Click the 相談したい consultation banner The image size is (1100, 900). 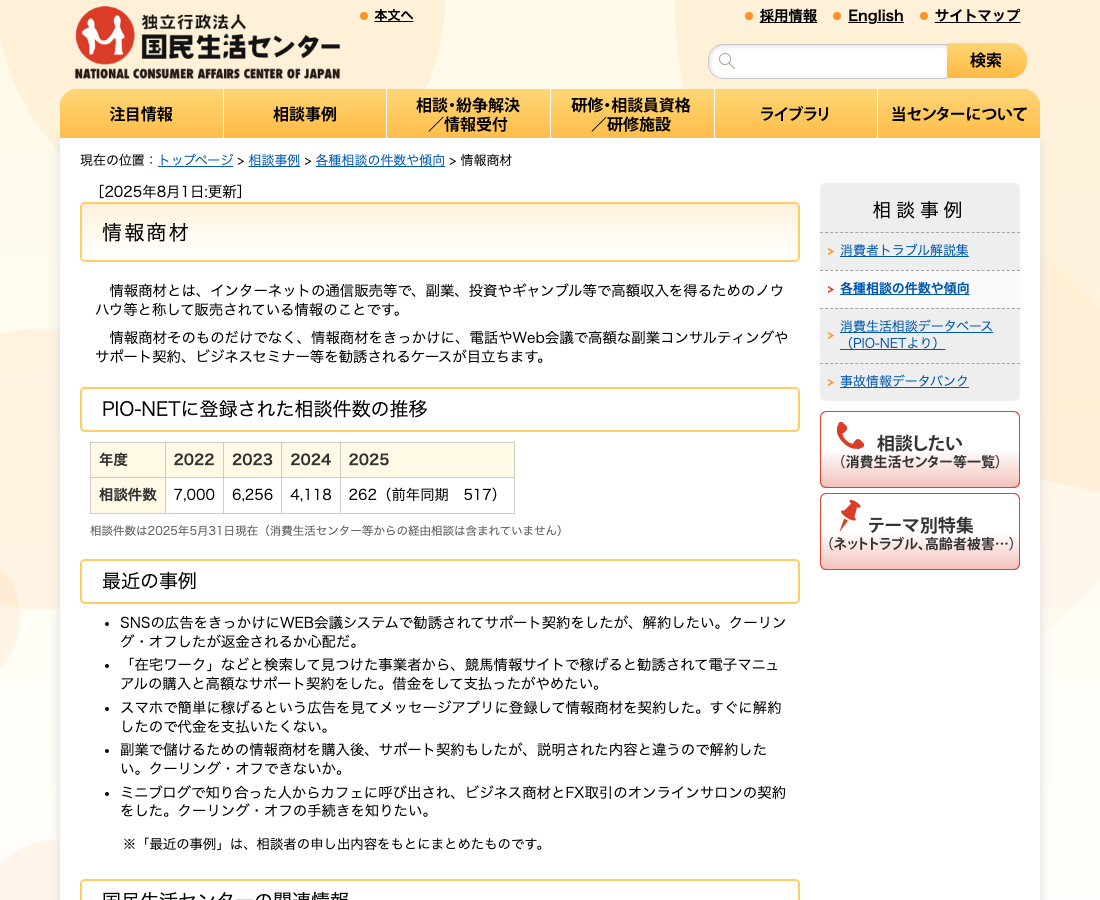pos(920,450)
